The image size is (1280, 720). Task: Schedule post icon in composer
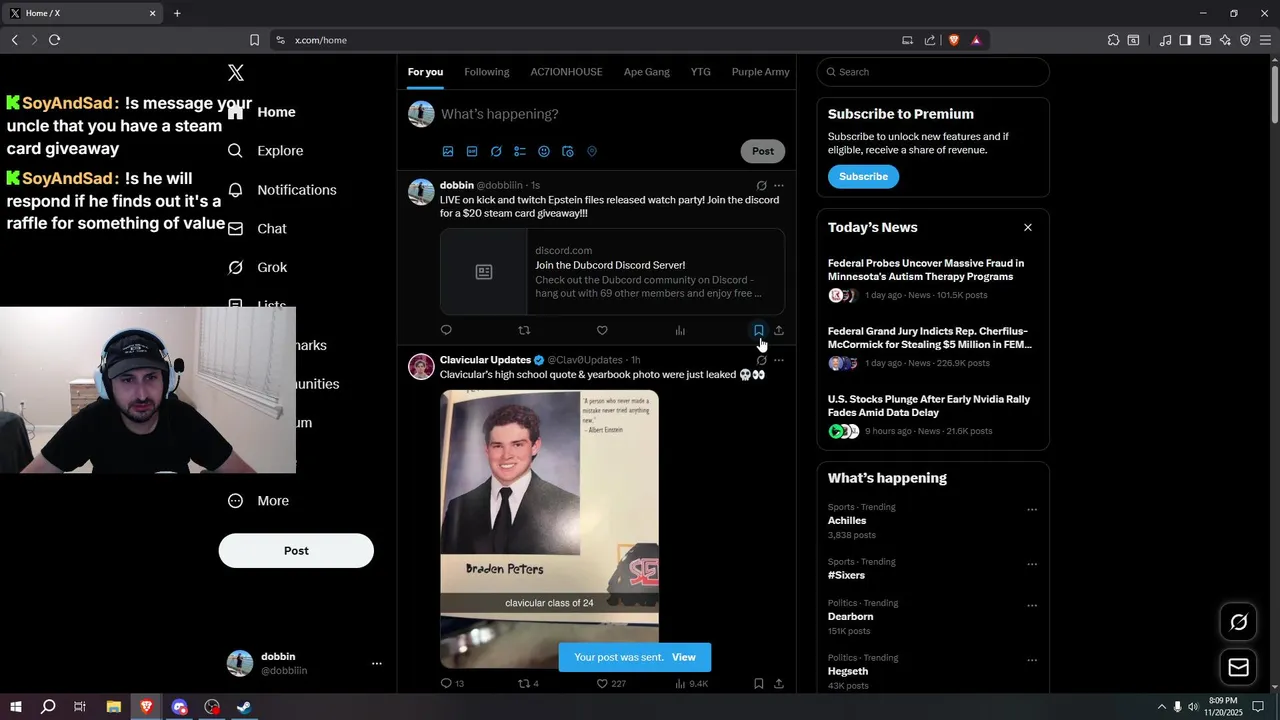coord(568,152)
